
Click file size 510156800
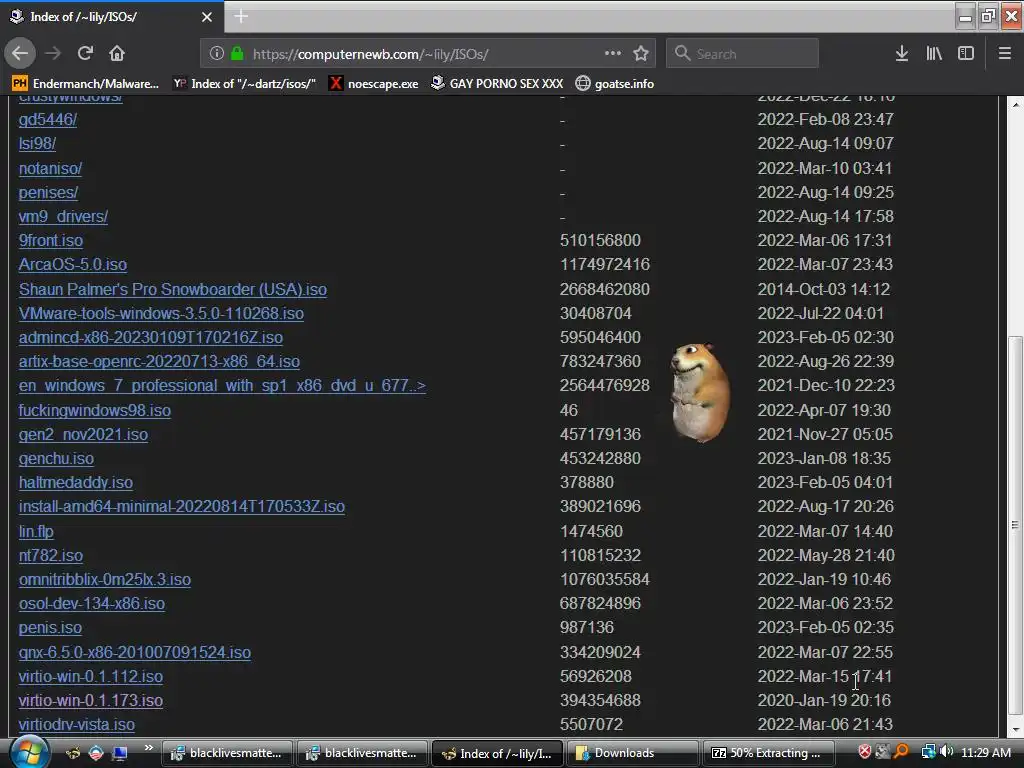600,240
